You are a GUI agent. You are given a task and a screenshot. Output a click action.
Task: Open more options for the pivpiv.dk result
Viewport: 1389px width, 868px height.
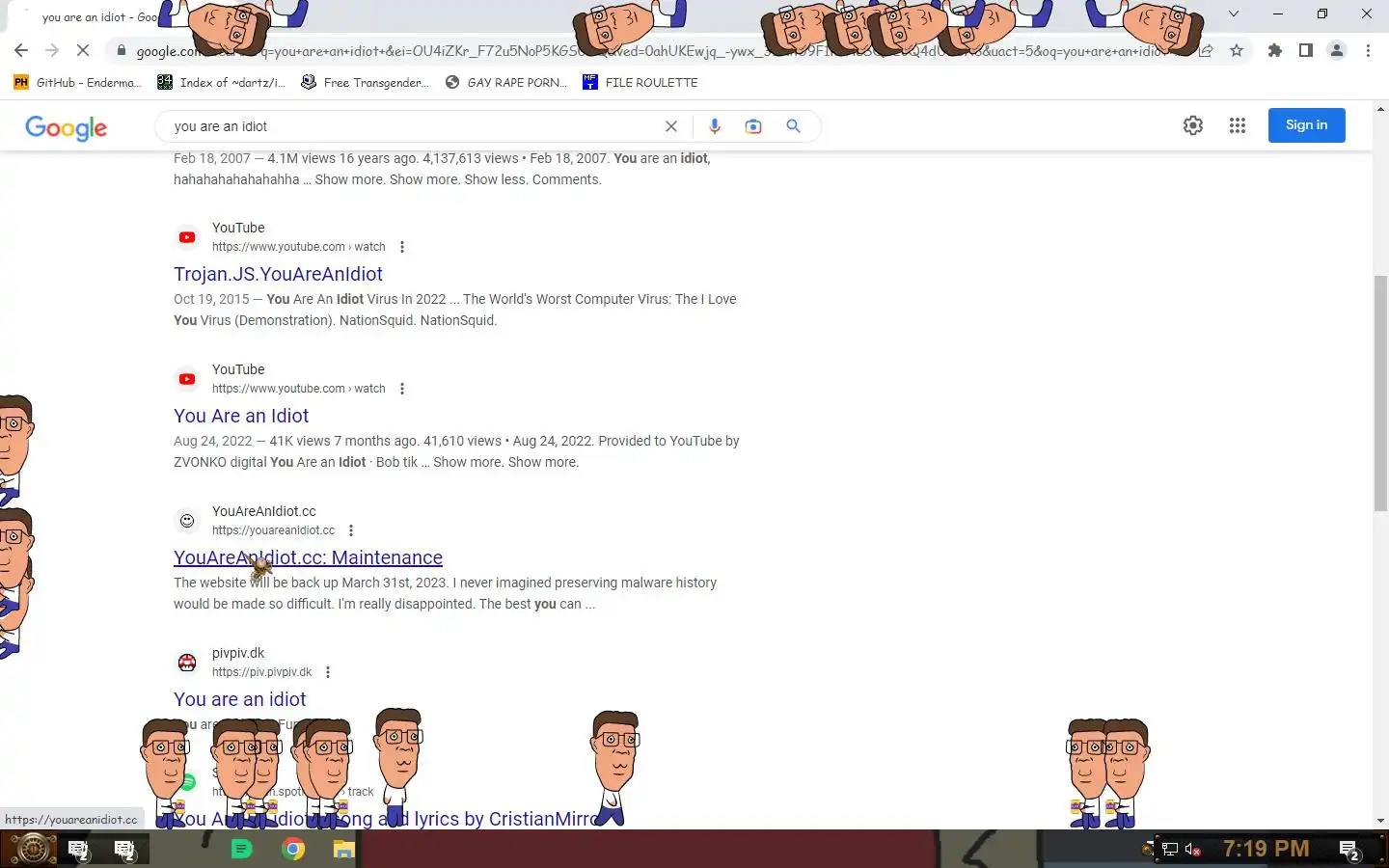pyautogui.click(x=328, y=672)
